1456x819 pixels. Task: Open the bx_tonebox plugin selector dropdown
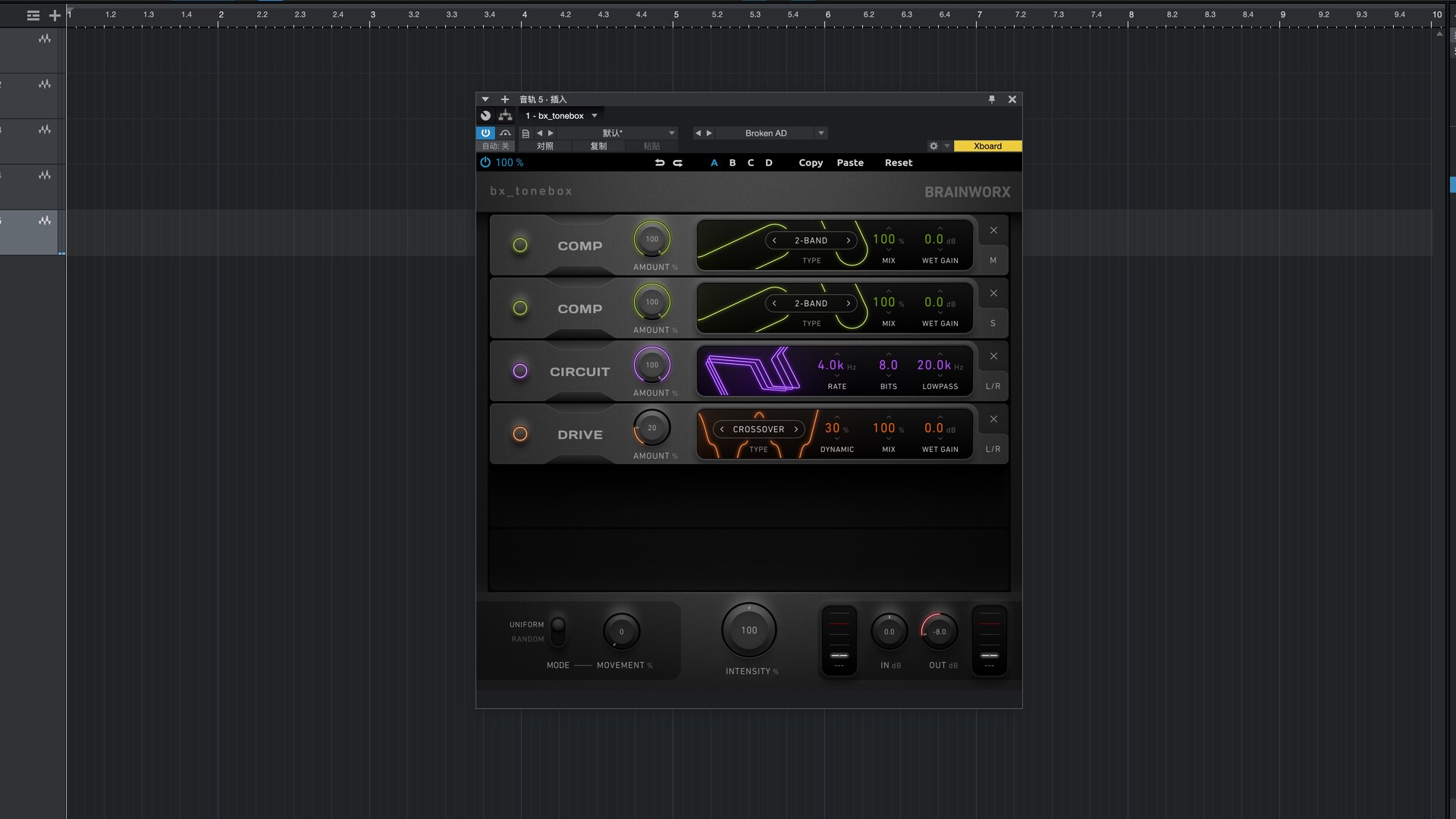pos(595,116)
